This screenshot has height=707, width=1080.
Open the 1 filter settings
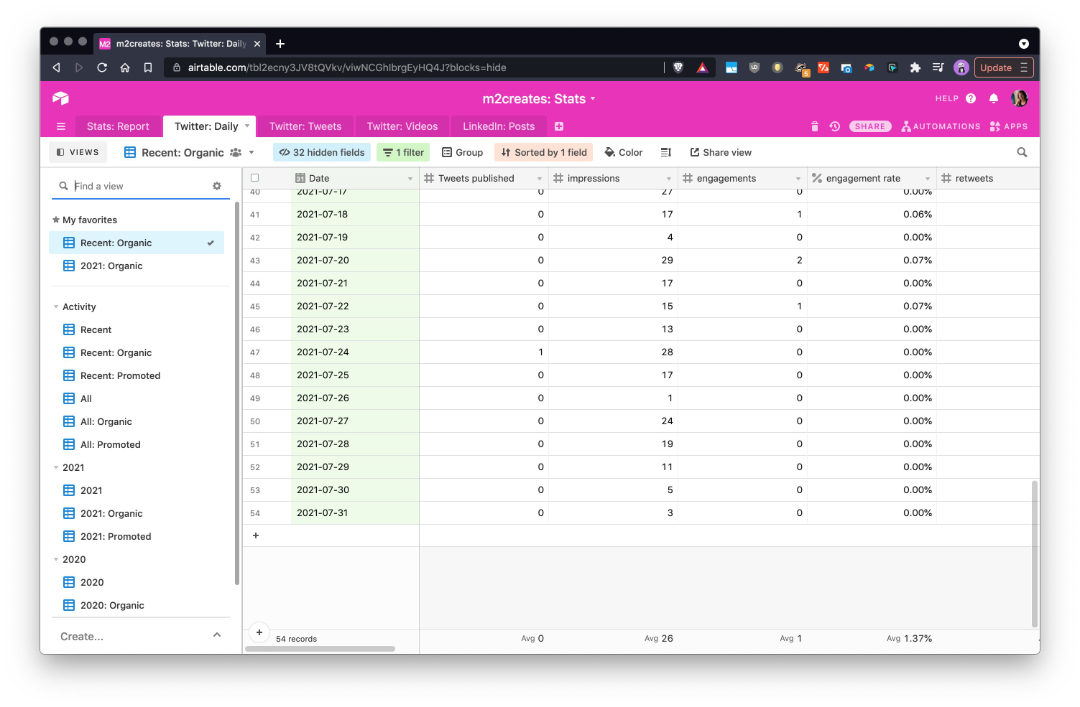click(x=403, y=152)
